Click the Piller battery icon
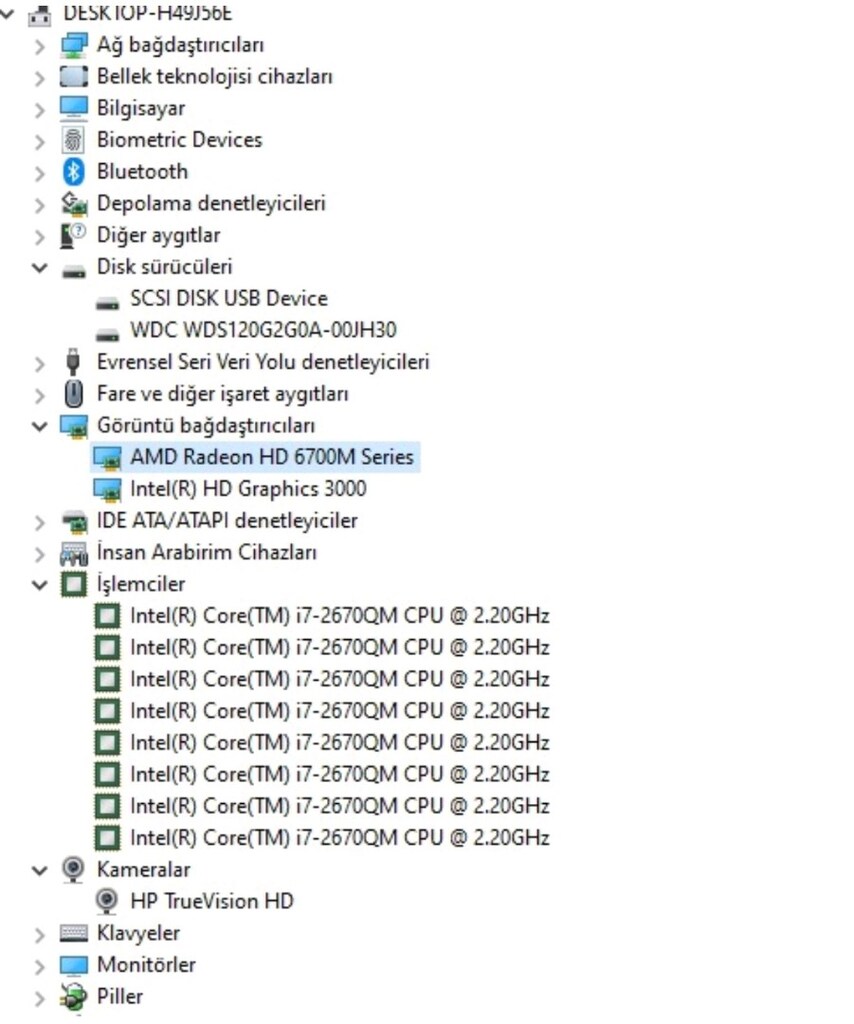 73,997
